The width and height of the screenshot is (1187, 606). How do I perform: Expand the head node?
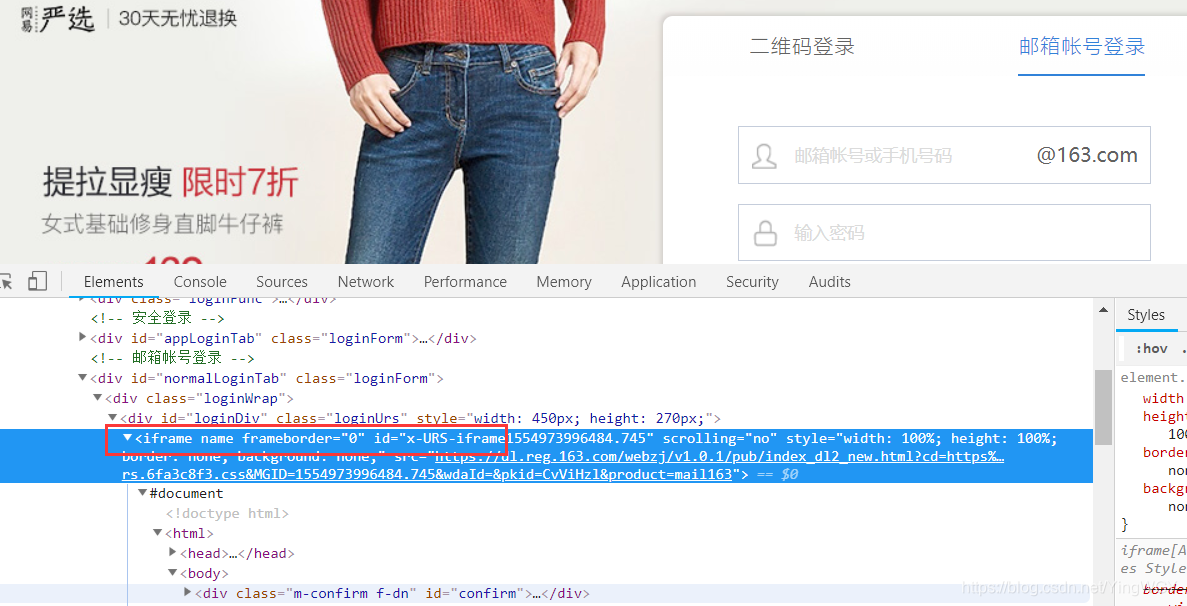[173, 552]
